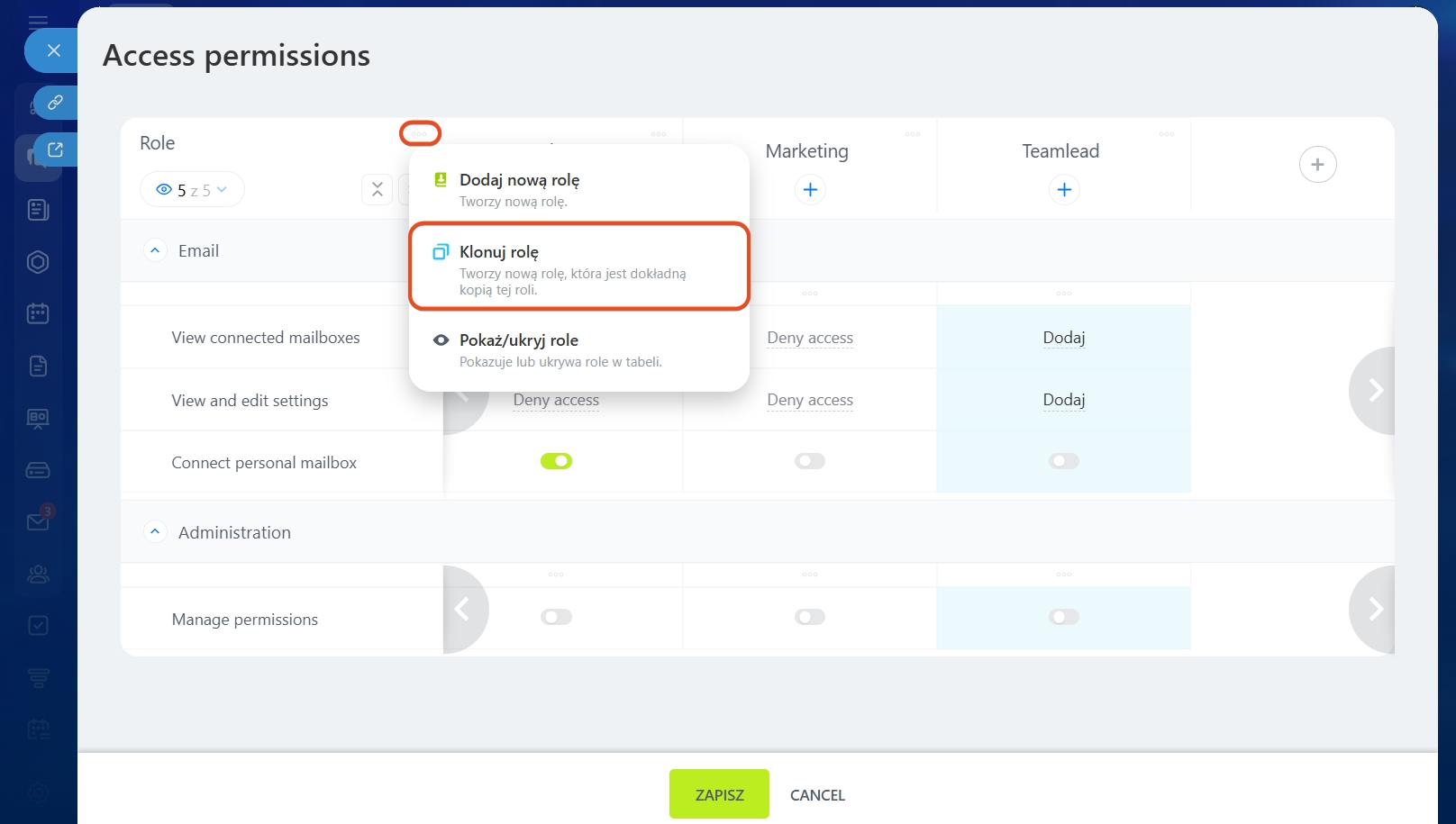Collapse the Email section
Viewport: 1456px width, 824px height.
pos(155,250)
